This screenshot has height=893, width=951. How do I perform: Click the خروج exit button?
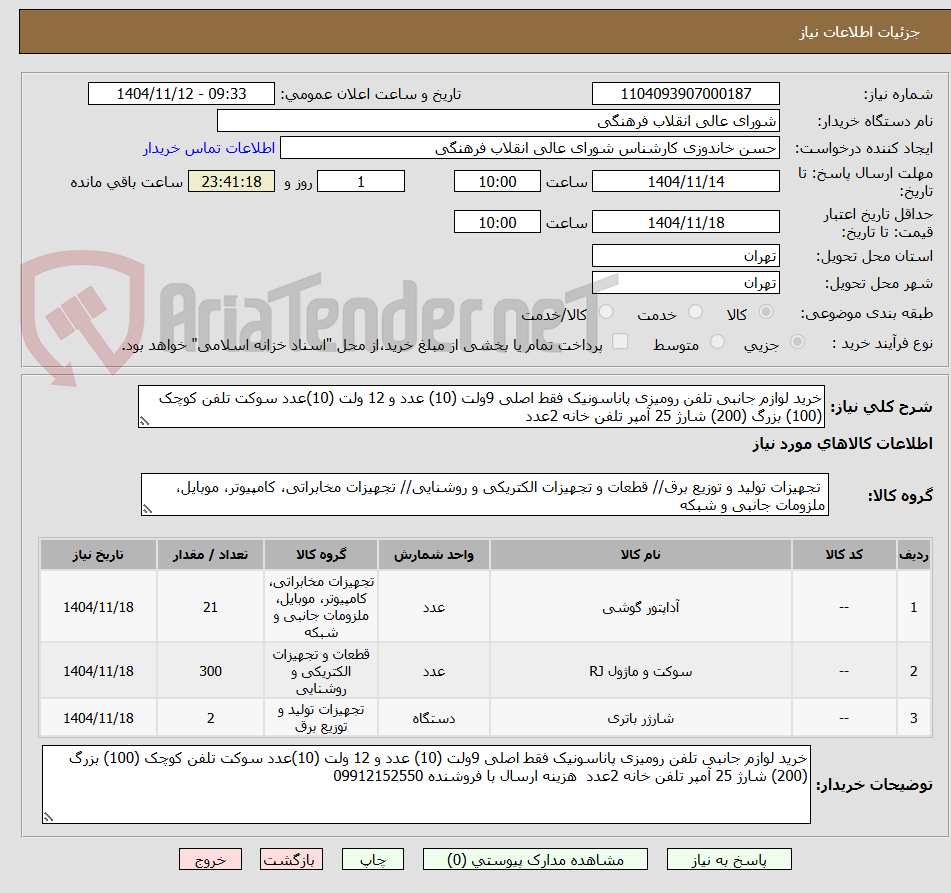pos(210,860)
